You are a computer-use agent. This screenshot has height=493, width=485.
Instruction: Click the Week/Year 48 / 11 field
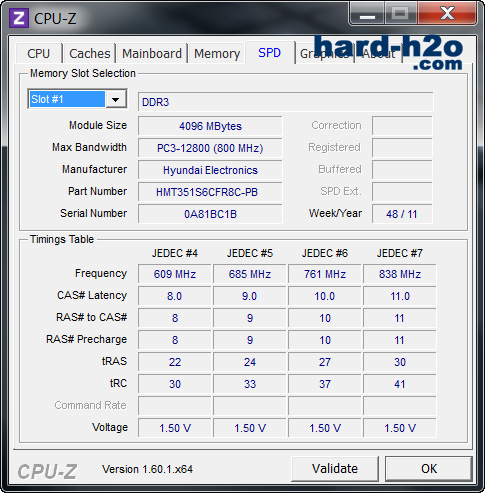point(402,214)
